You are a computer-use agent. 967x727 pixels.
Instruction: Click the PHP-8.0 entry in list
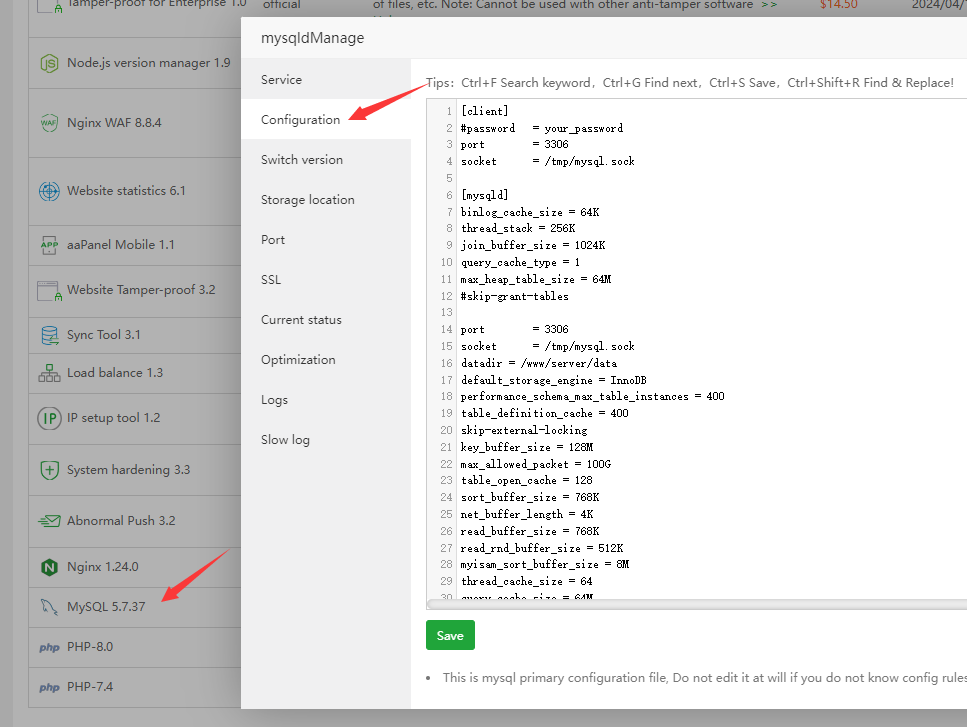90,647
